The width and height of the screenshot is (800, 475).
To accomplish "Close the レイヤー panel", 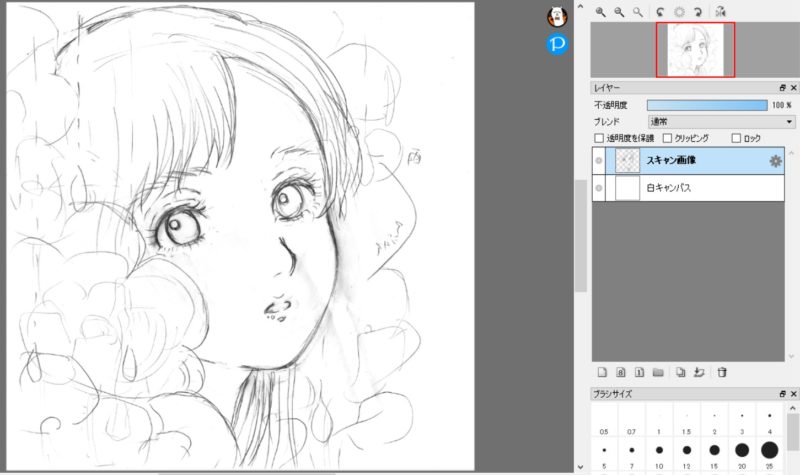I will [793, 88].
